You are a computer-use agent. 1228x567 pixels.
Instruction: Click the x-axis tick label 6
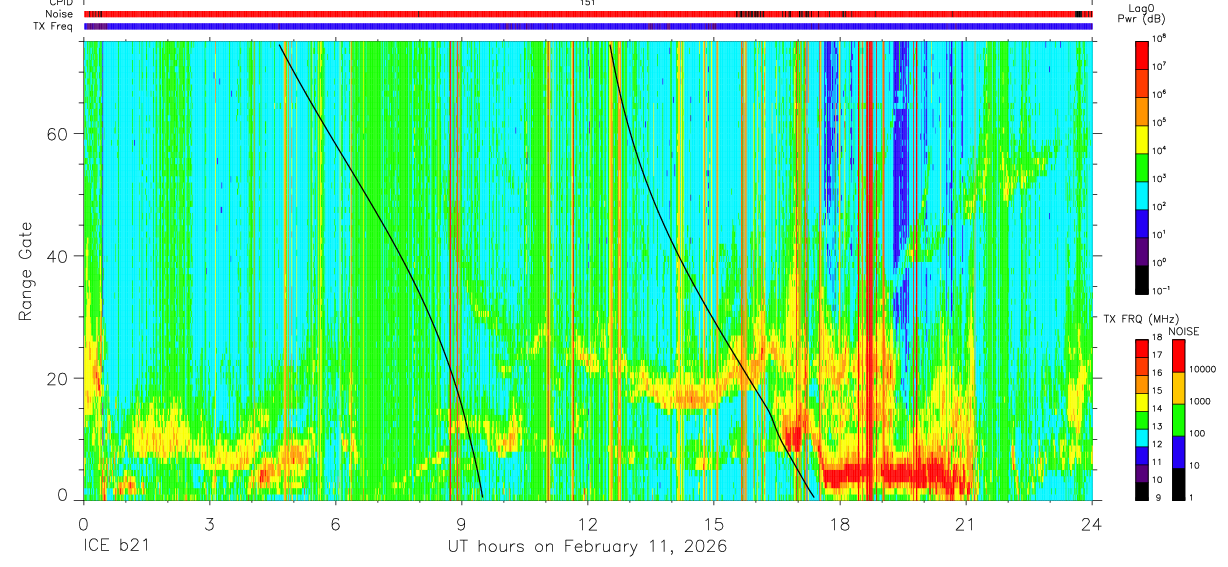[x=335, y=523]
